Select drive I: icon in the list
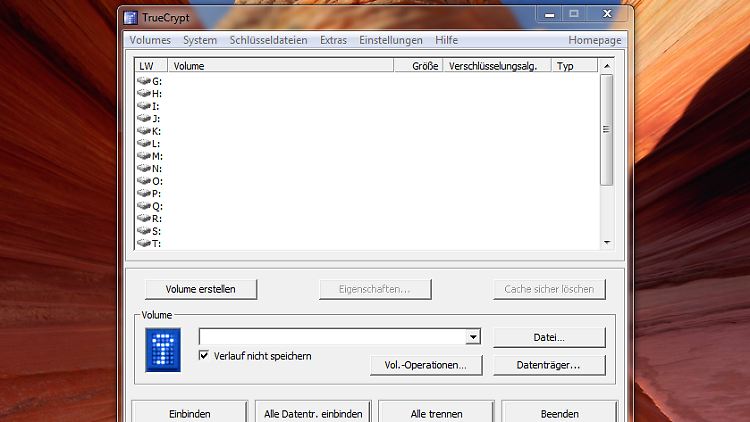 point(144,106)
